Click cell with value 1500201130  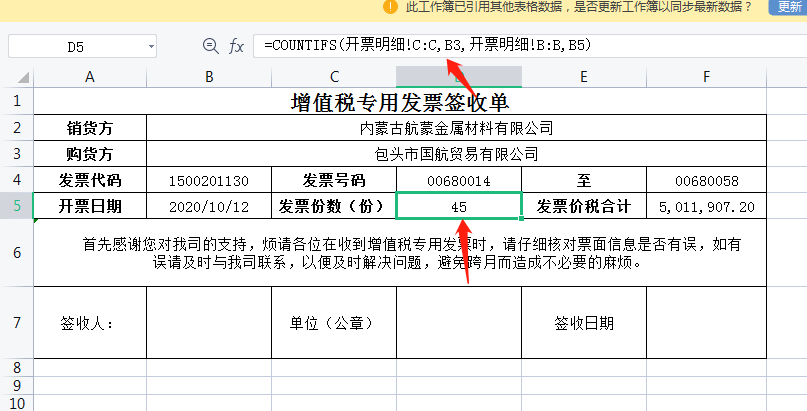tap(209, 181)
